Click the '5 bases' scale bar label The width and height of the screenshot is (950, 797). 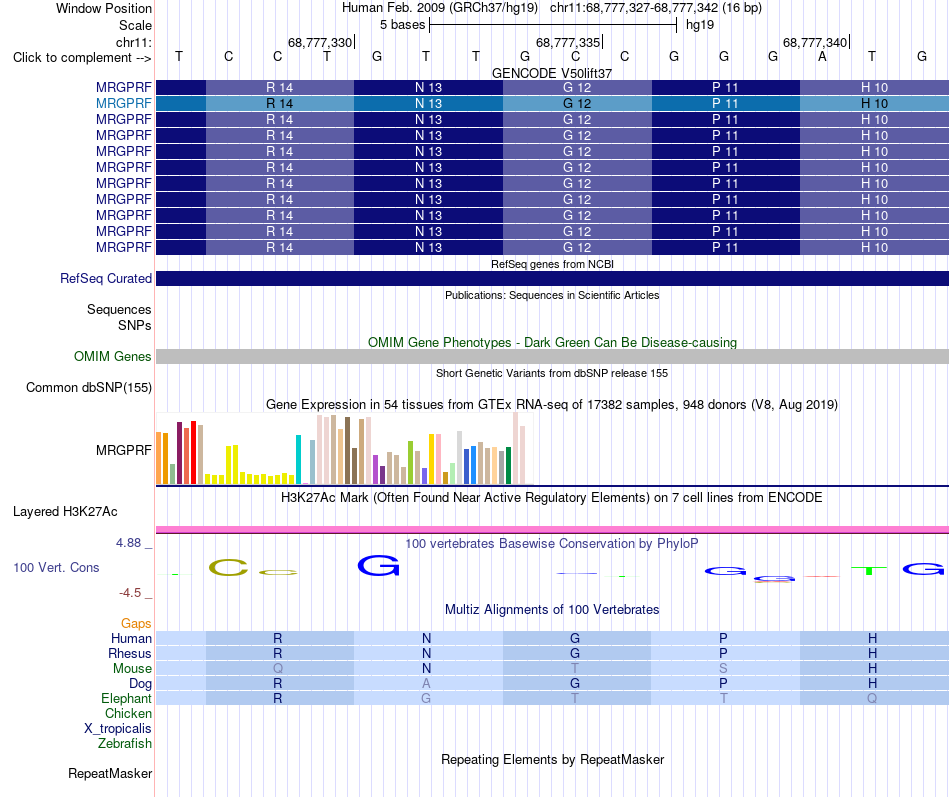[x=403, y=25]
